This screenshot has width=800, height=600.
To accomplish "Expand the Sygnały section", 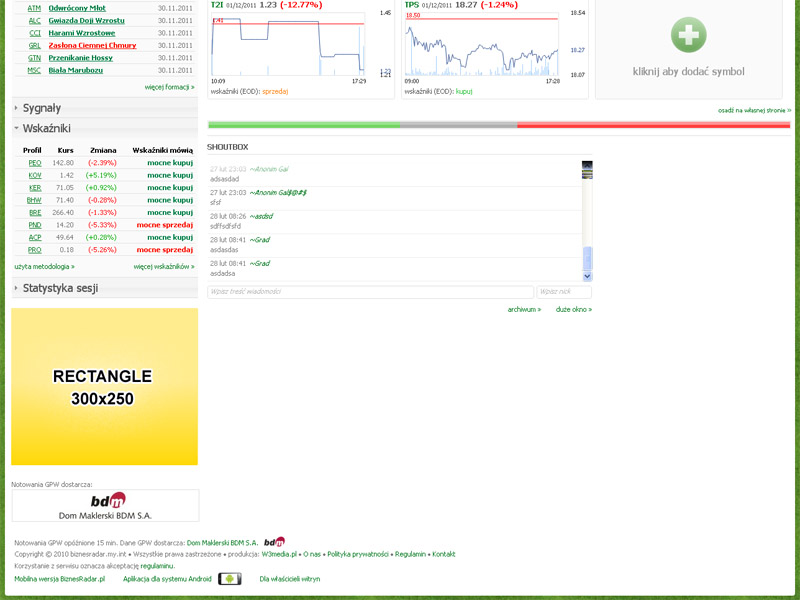I will pyautogui.click(x=41, y=108).
